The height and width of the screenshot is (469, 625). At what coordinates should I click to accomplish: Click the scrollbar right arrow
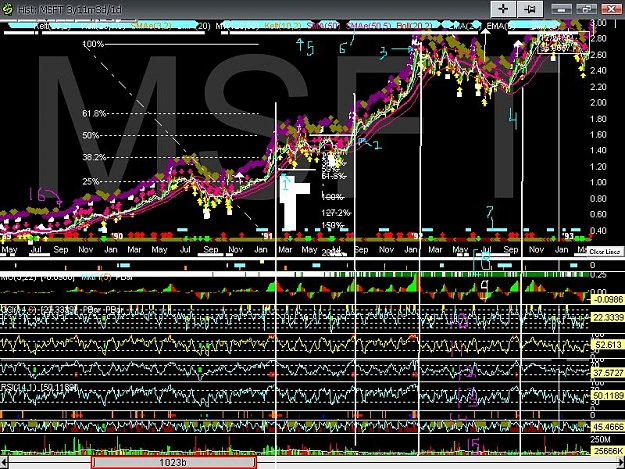[x=621, y=462]
